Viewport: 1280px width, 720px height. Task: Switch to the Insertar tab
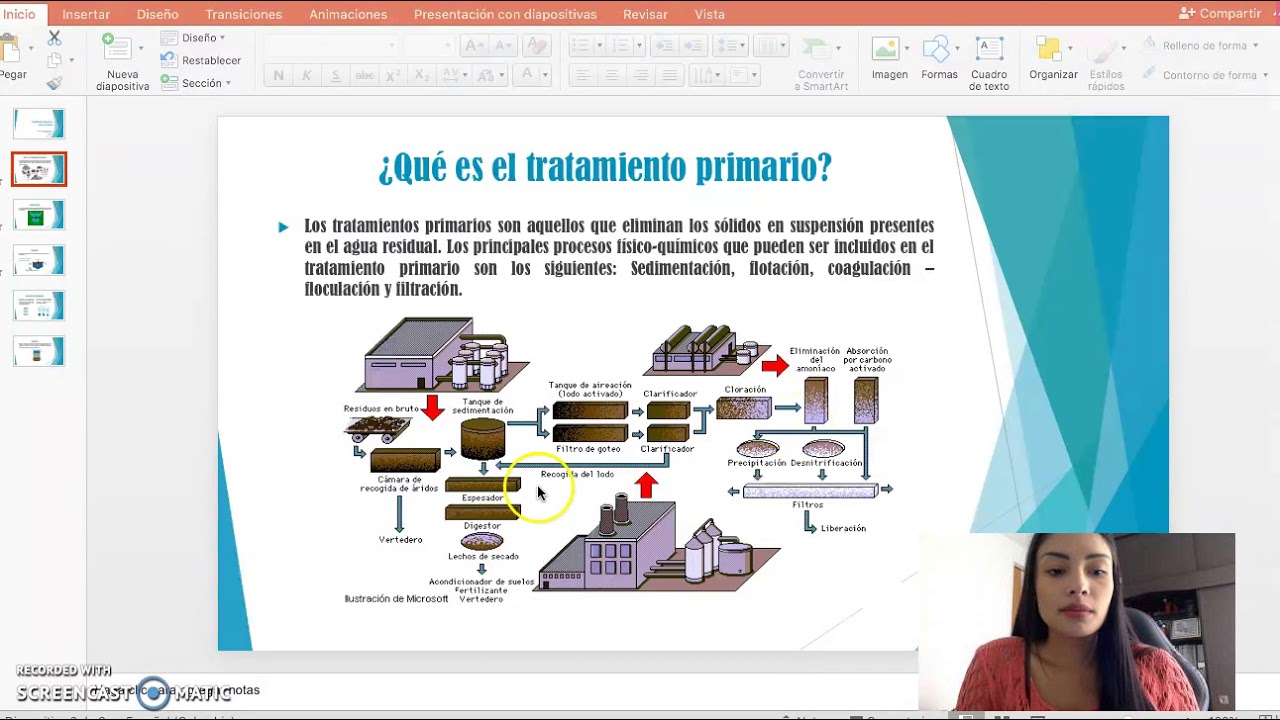pyautogui.click(x=86, y=14)
